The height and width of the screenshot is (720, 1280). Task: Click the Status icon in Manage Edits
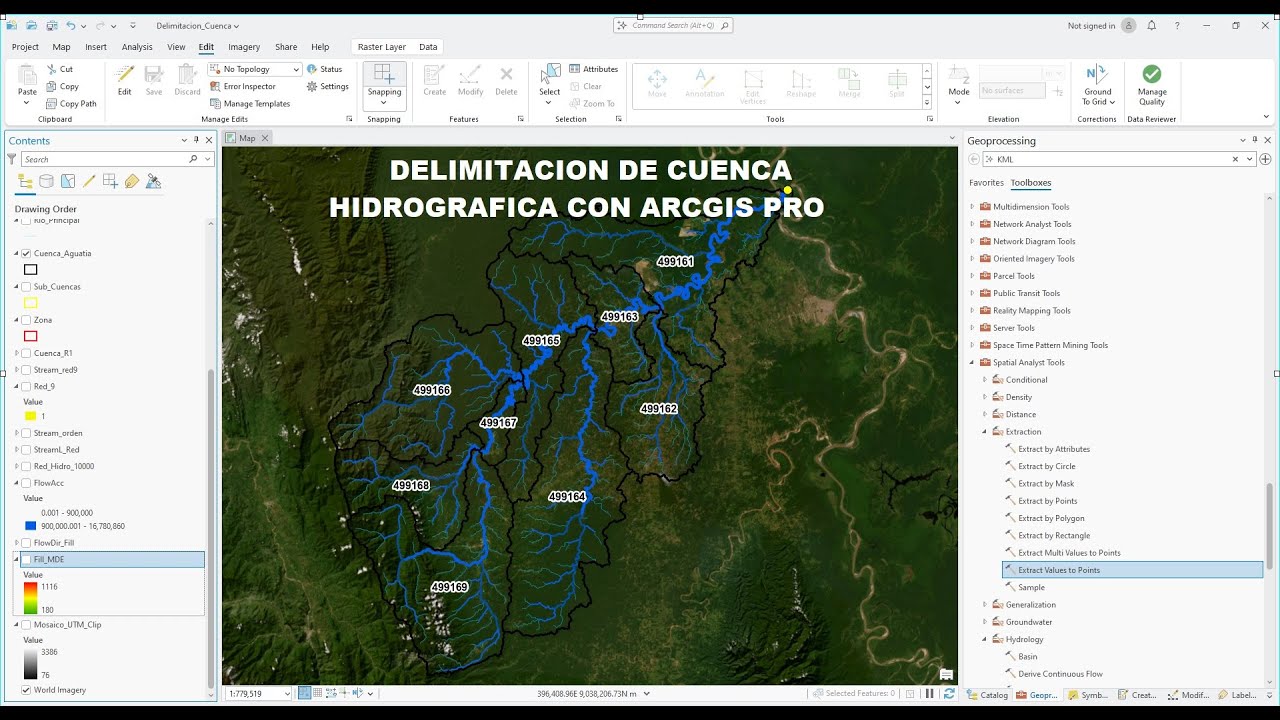(x=312, y=69)
